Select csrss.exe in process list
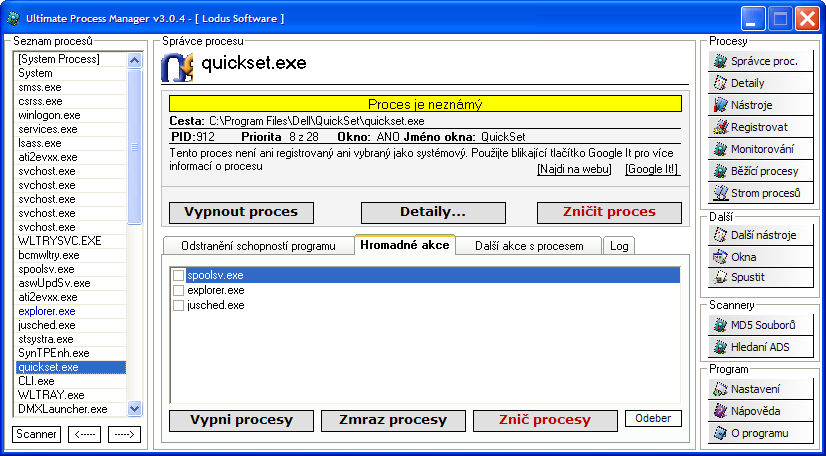826x456 pixels. (x=71, y=101)
